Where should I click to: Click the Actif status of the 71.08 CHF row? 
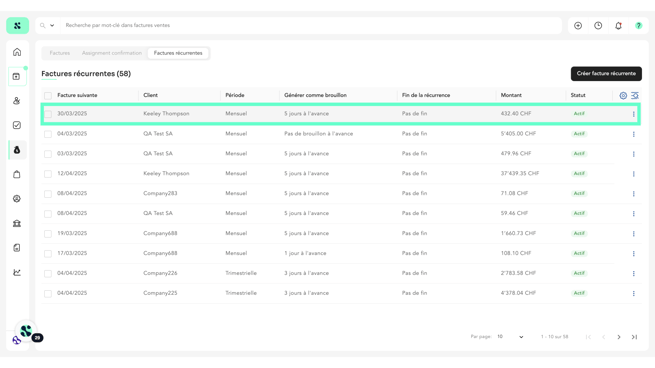(x=579, y=193)
